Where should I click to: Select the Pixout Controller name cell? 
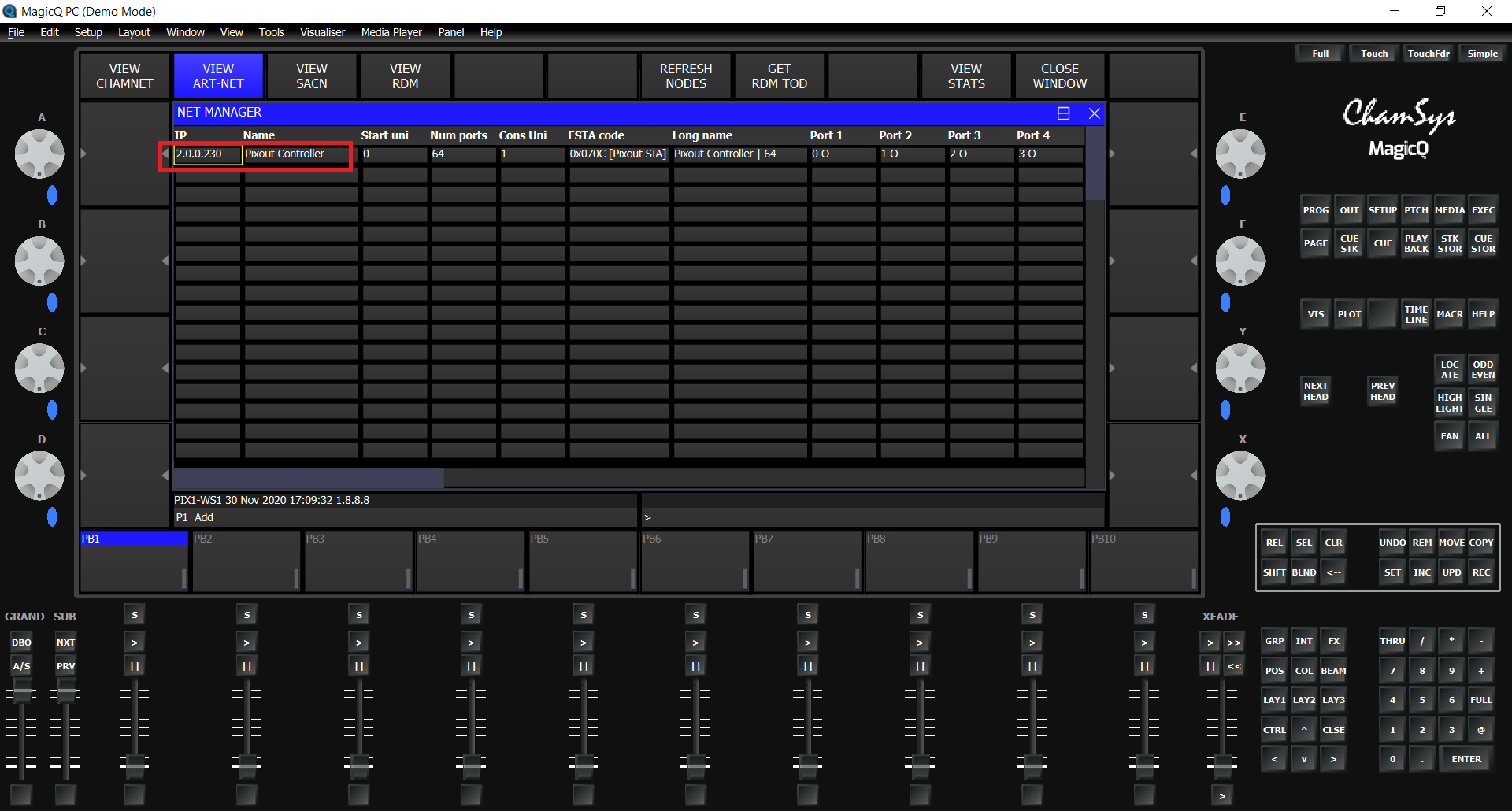301,154
